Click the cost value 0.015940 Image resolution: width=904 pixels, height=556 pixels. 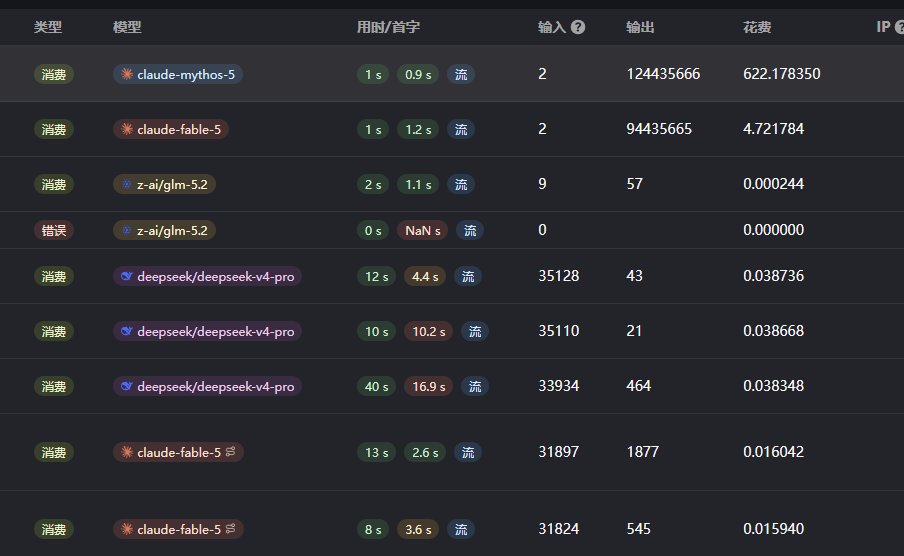pos(773,528)
